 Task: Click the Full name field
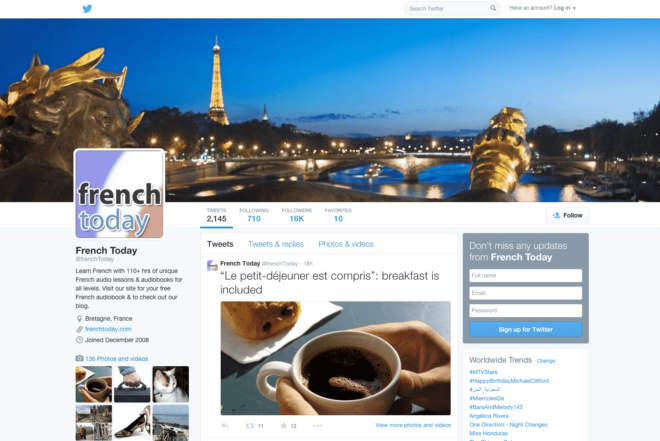pyautogui.click(x=525, y=276)
